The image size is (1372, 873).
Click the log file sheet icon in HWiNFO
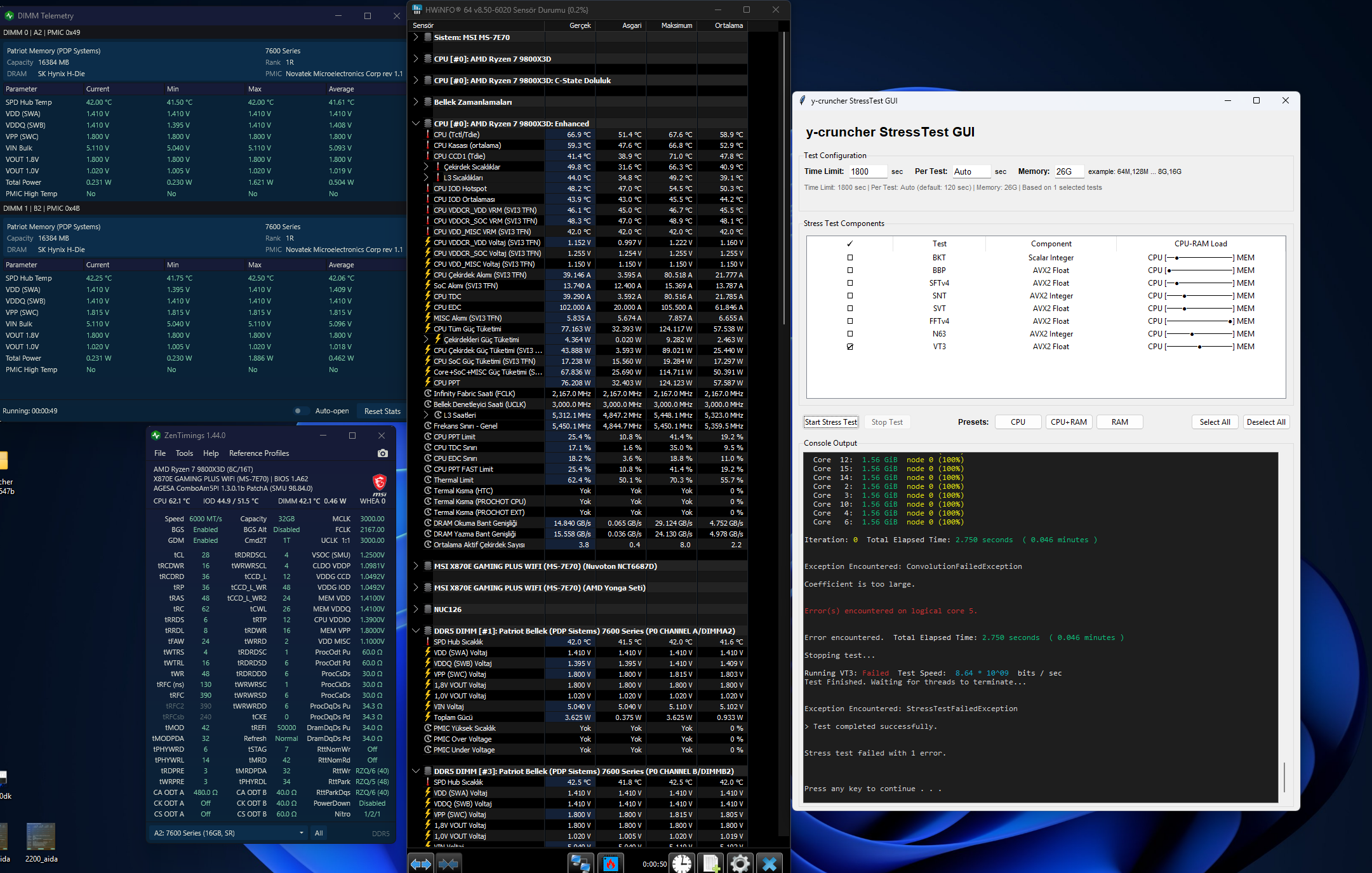click(711, 863)
